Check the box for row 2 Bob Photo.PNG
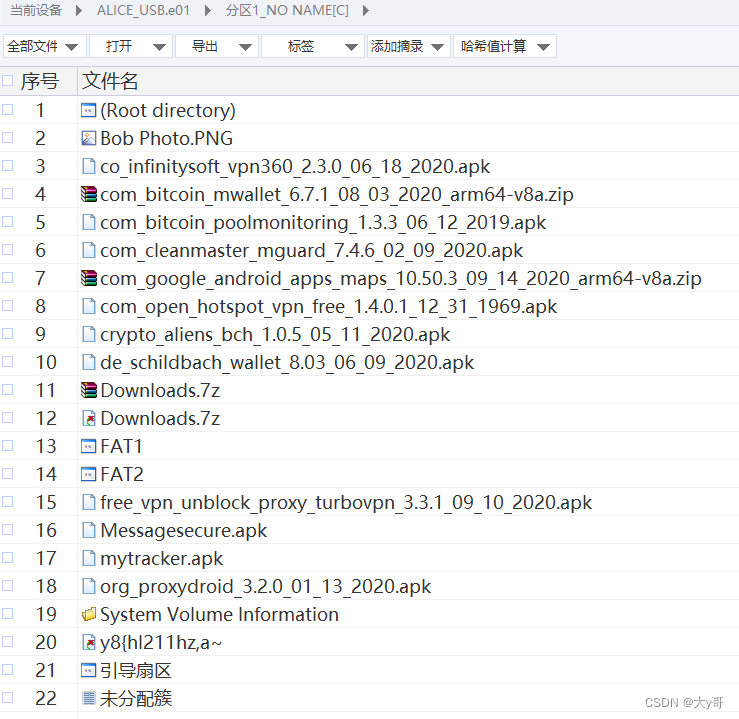This screenshot has height=719, width=739. click(x=8, y=138)
